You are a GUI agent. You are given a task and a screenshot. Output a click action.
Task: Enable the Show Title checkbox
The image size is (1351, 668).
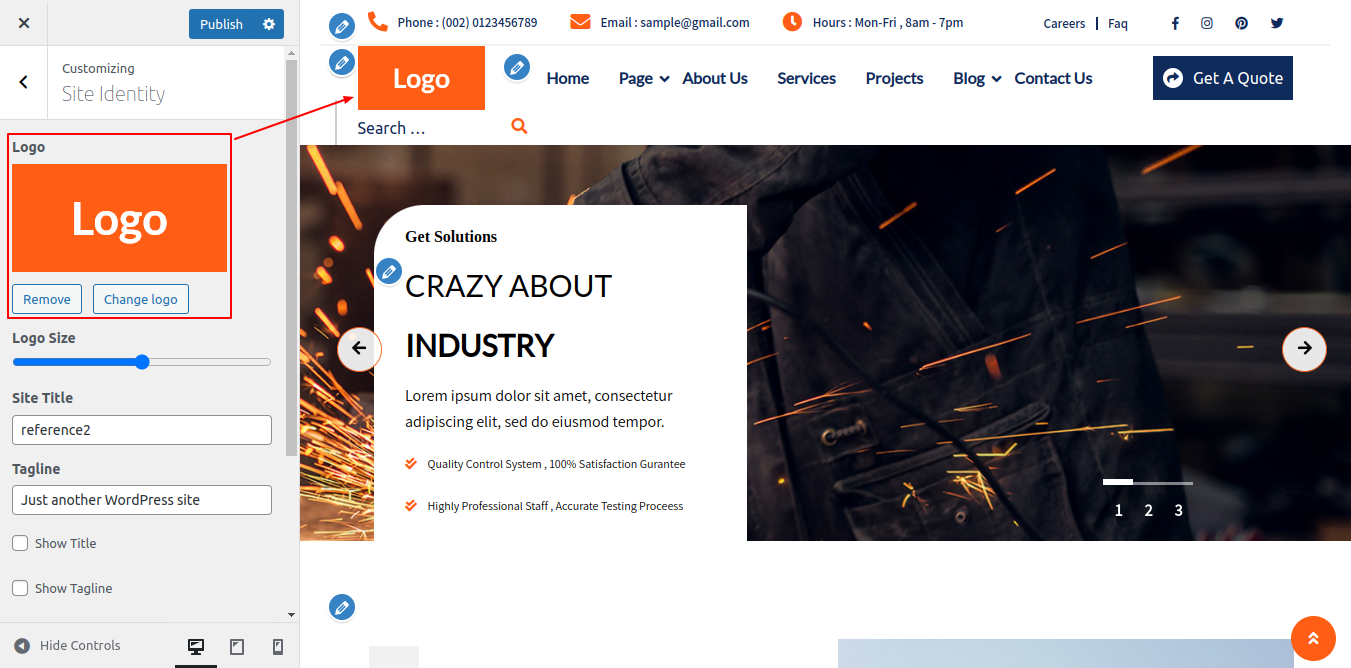coord(20,543)
